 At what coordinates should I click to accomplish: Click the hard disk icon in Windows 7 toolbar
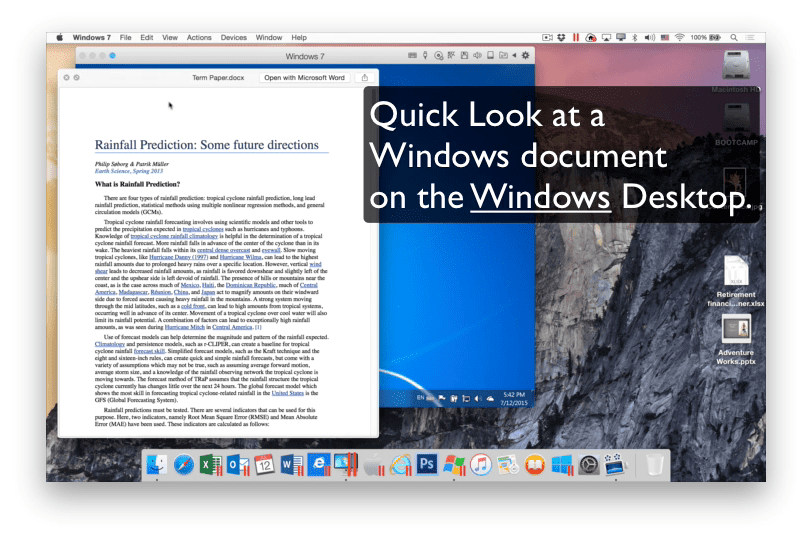[x=490, y=55]
